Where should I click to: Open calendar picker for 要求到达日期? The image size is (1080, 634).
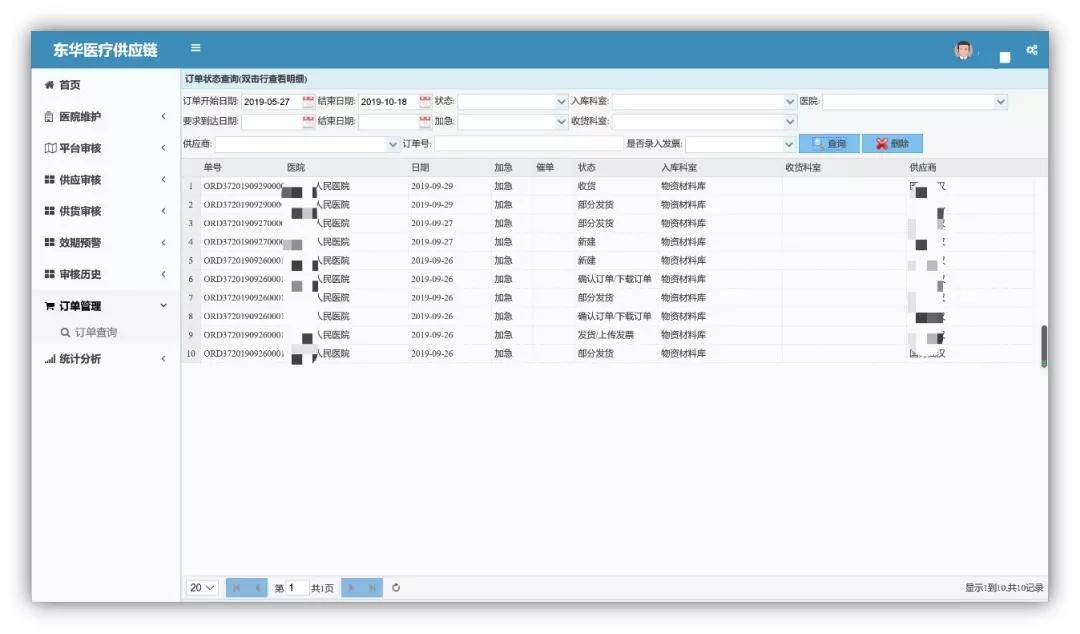coord(308,121)
